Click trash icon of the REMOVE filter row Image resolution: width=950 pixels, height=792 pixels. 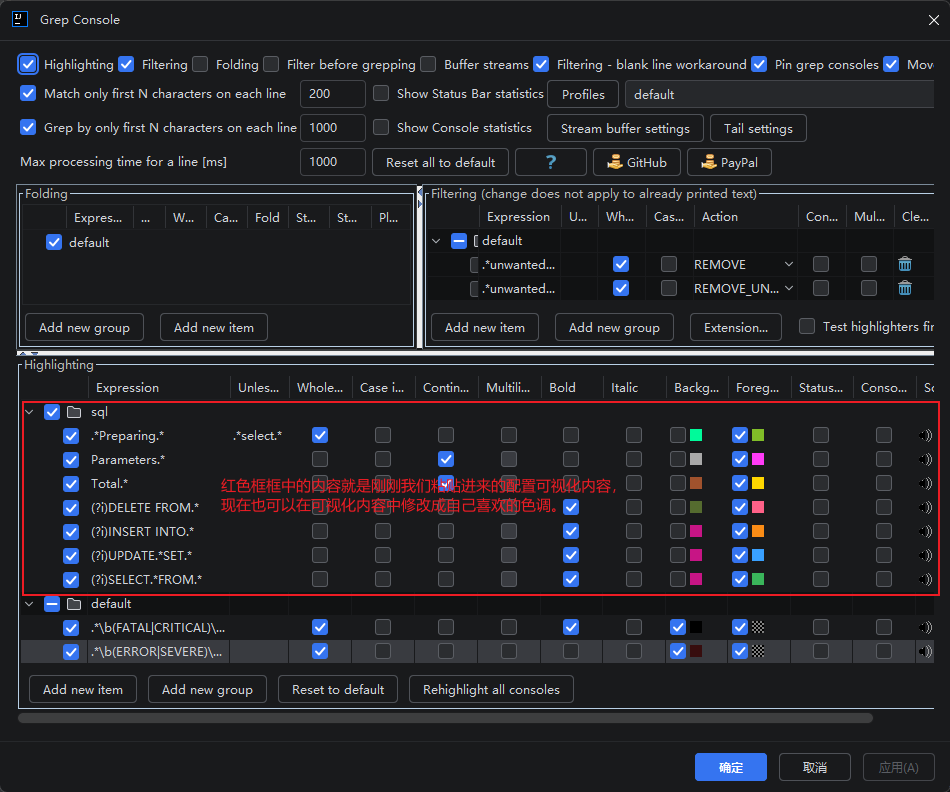point(905,264)
